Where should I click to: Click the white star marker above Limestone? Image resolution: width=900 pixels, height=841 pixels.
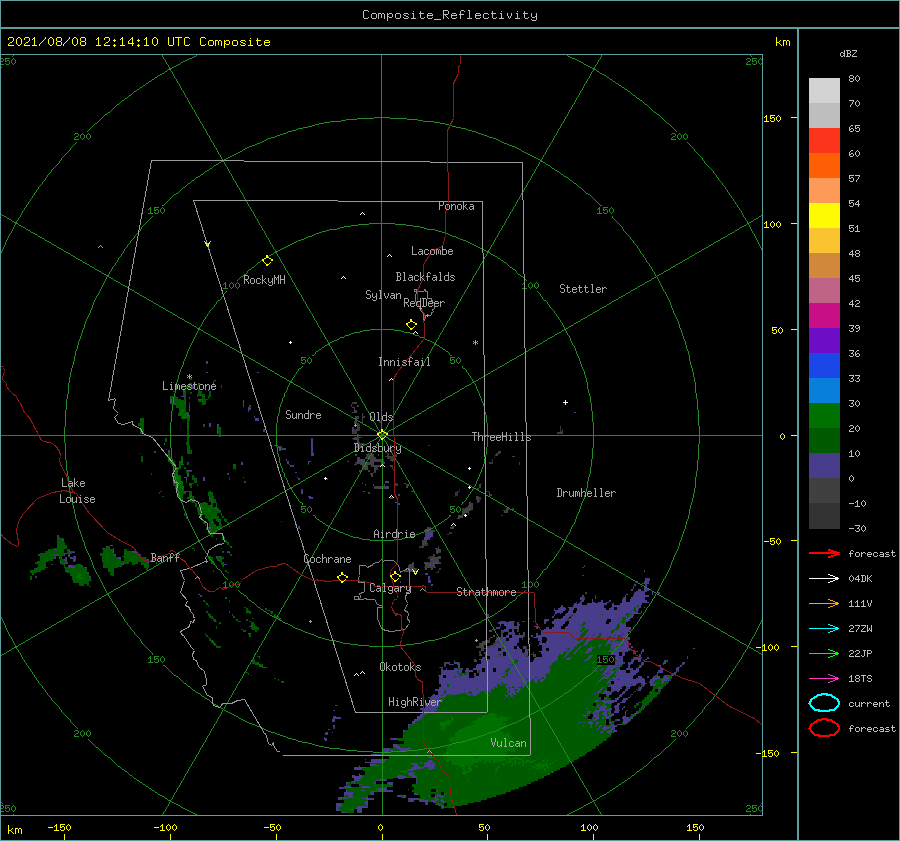click(x=189, y=378)
